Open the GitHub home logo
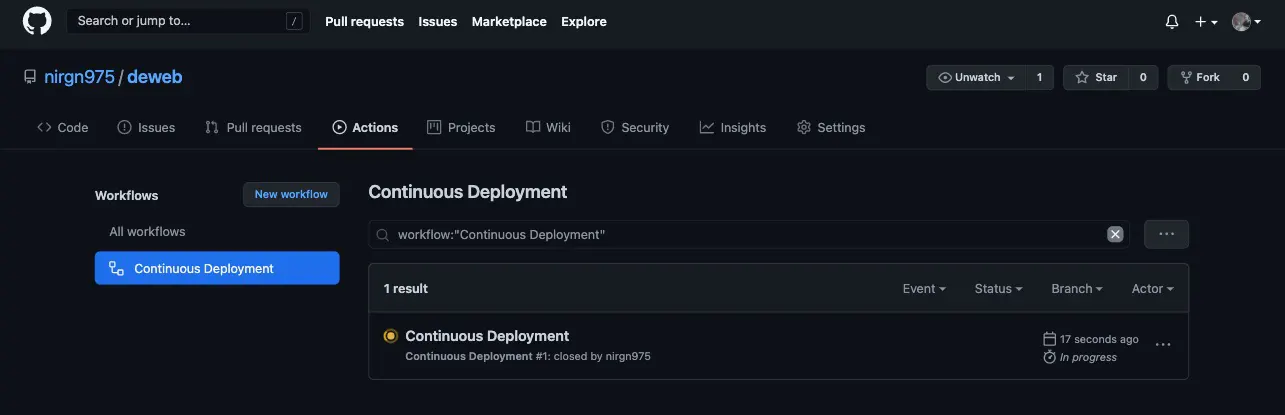Viewport: 1285px width, 415px height. 37,21
